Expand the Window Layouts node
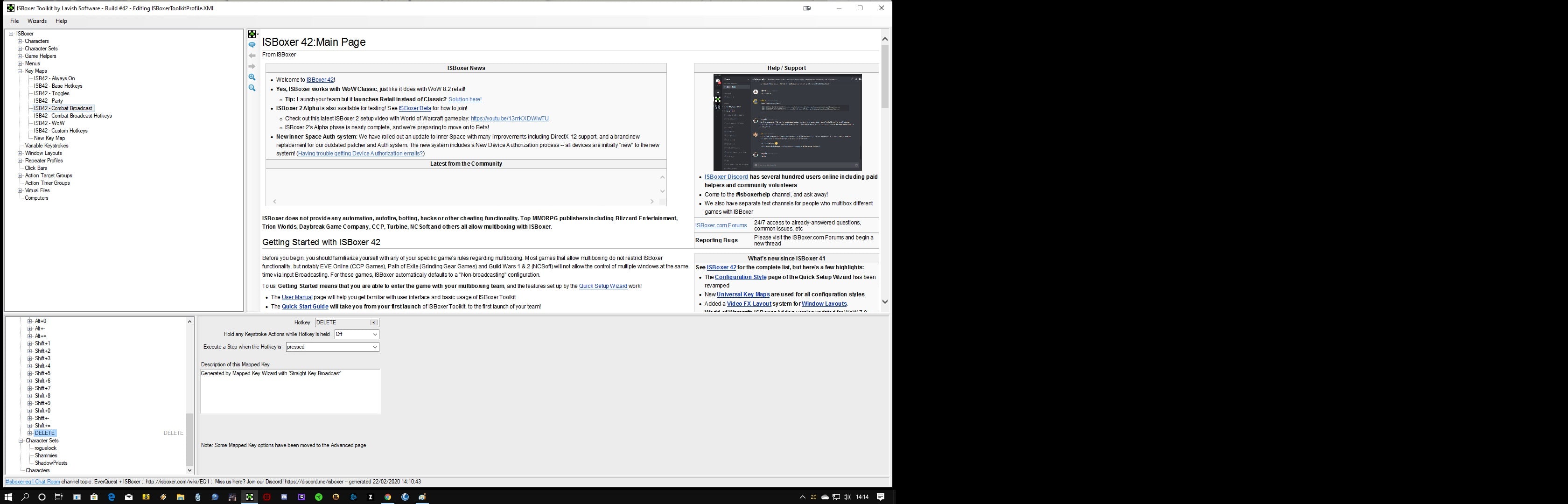The width and height of the screenshot is (1568, 504). (20, 154)
